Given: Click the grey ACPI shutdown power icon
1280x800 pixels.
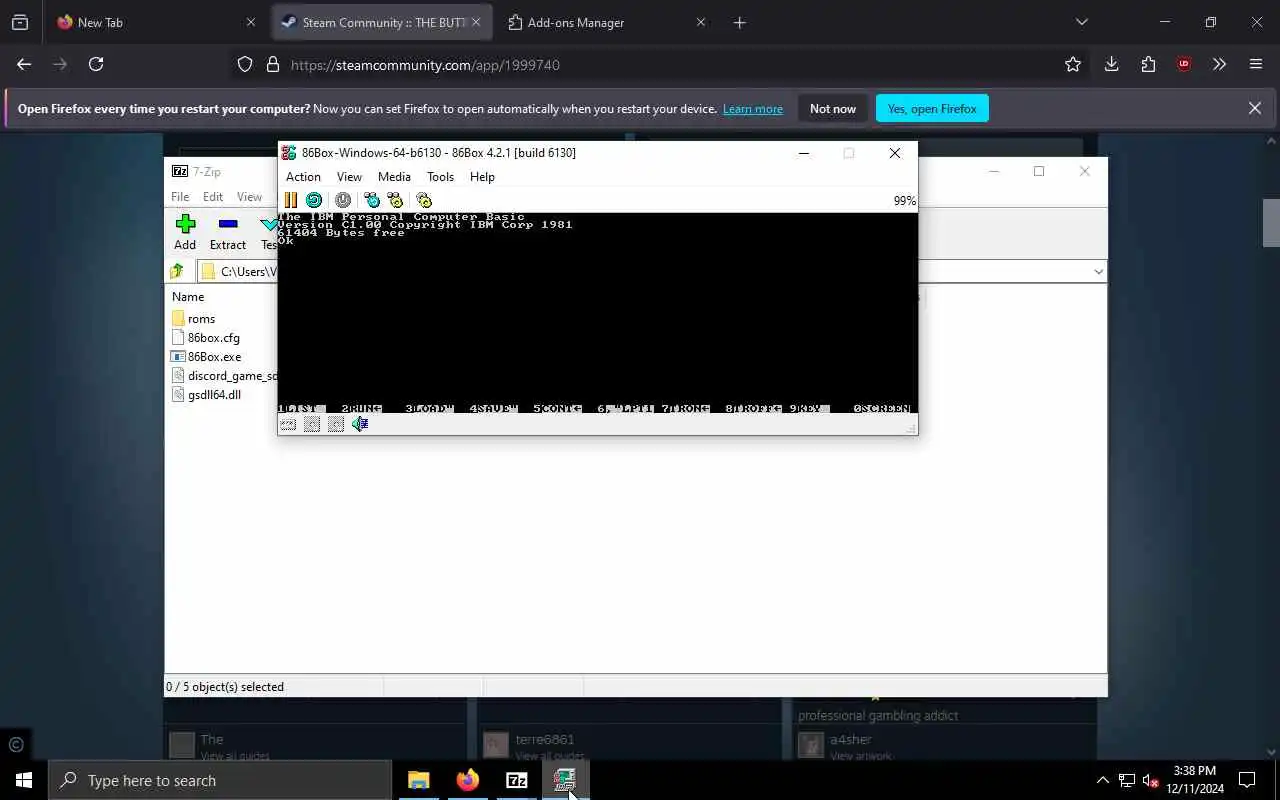Looking at the screenshot, I should (343, 200).
